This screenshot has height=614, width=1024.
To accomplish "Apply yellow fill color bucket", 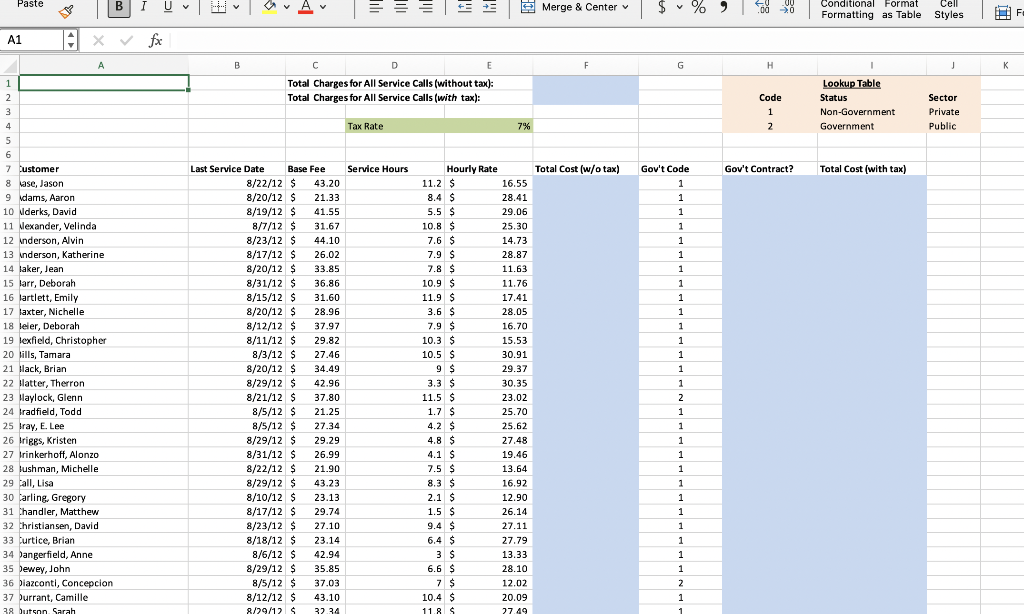I will (269, 7).
